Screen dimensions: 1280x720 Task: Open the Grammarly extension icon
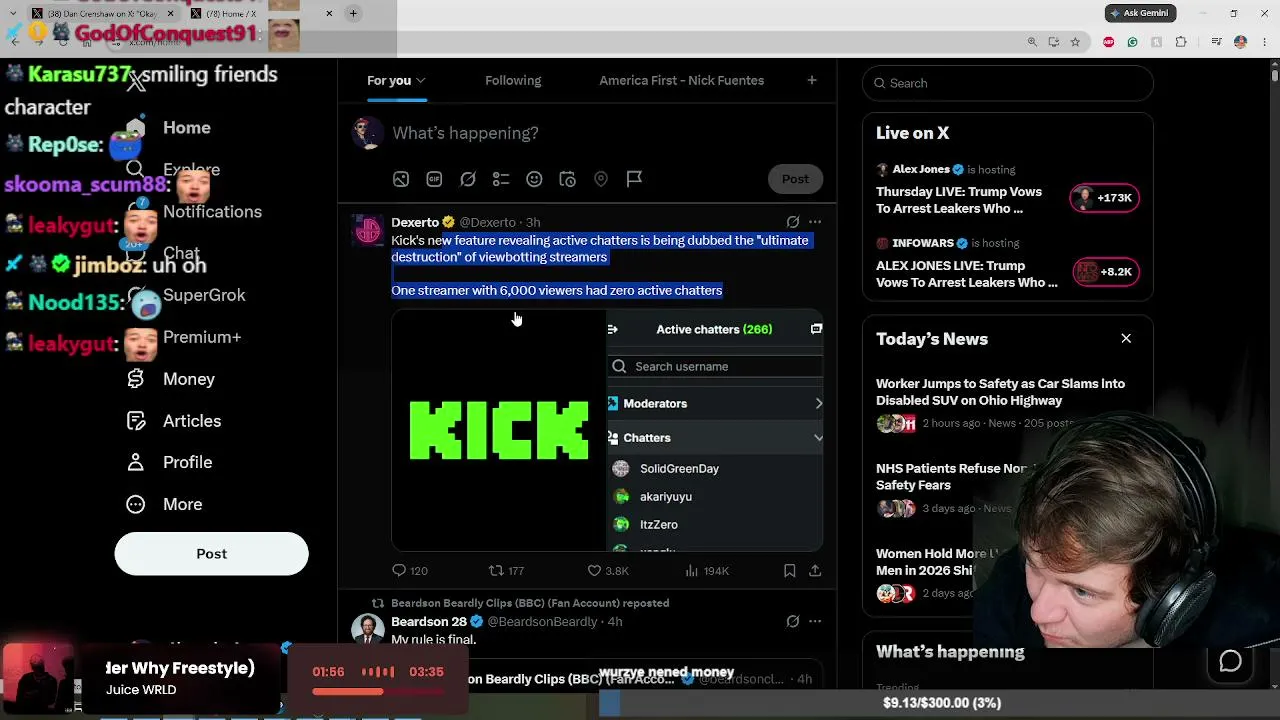coord(1132,42)
